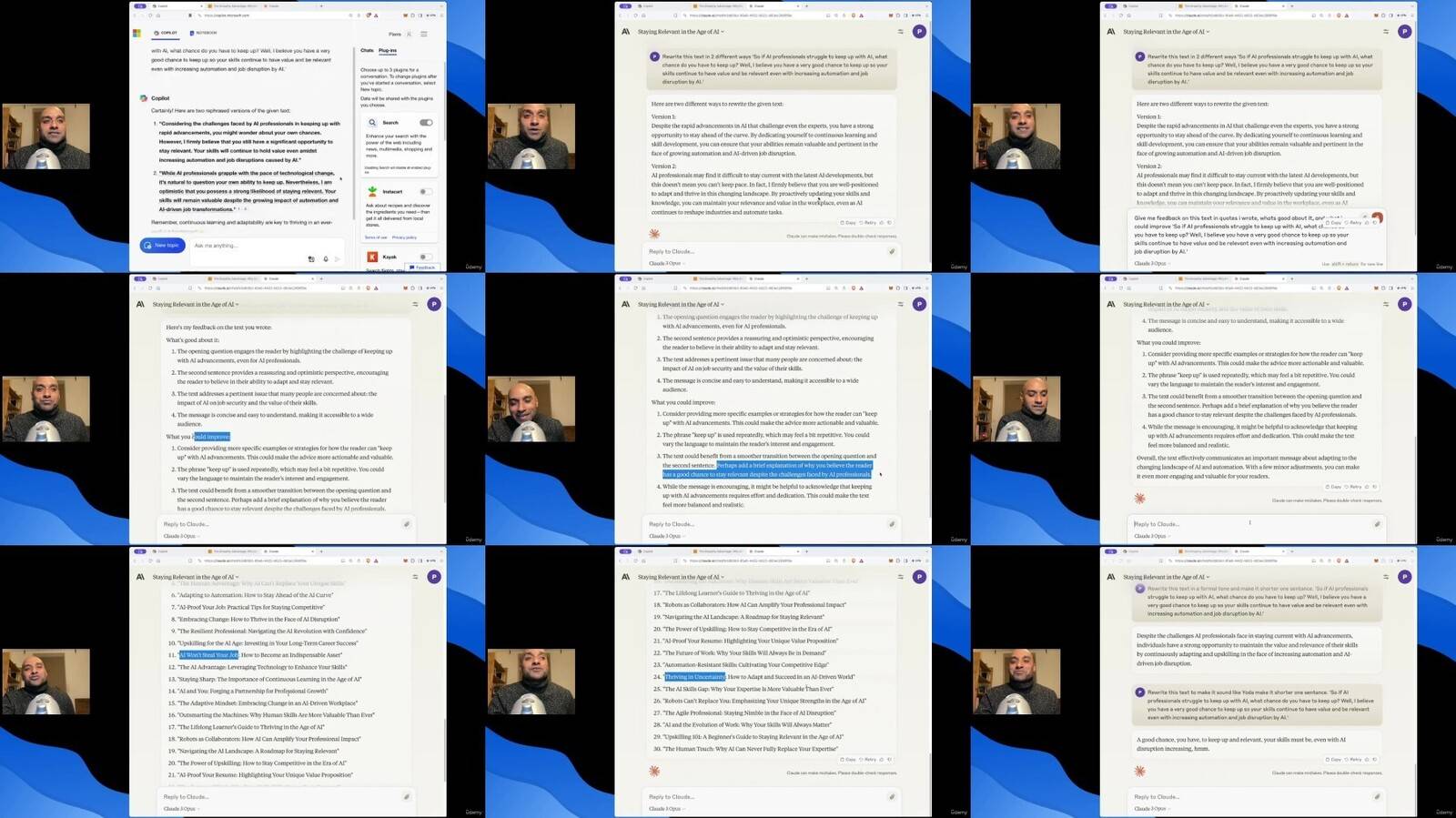Open Claude 3 Opus selector in the Version 1/Version 2 frame with empty reply box
Screen dimensions: 1456x818
click(x=666, y=263)
